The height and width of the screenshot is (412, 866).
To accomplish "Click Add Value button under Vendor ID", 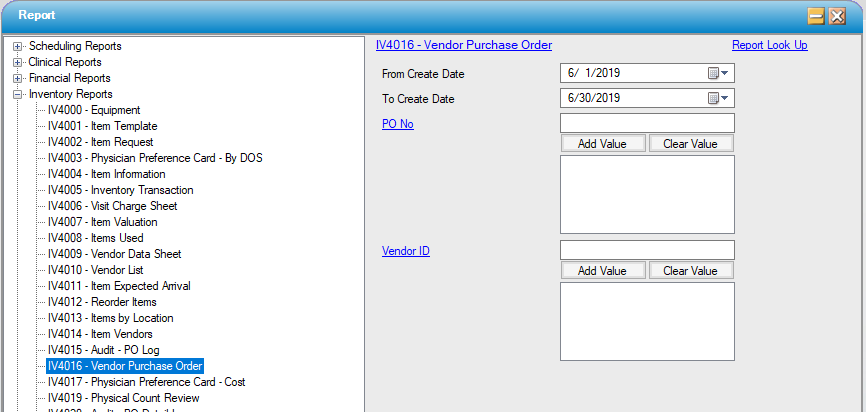I will [x=602, y=271].
